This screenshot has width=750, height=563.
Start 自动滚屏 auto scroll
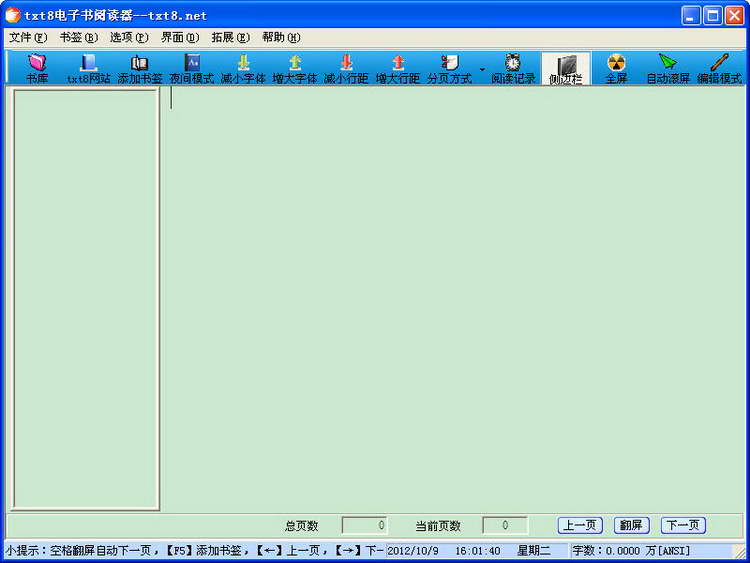(x=668, y=68)
